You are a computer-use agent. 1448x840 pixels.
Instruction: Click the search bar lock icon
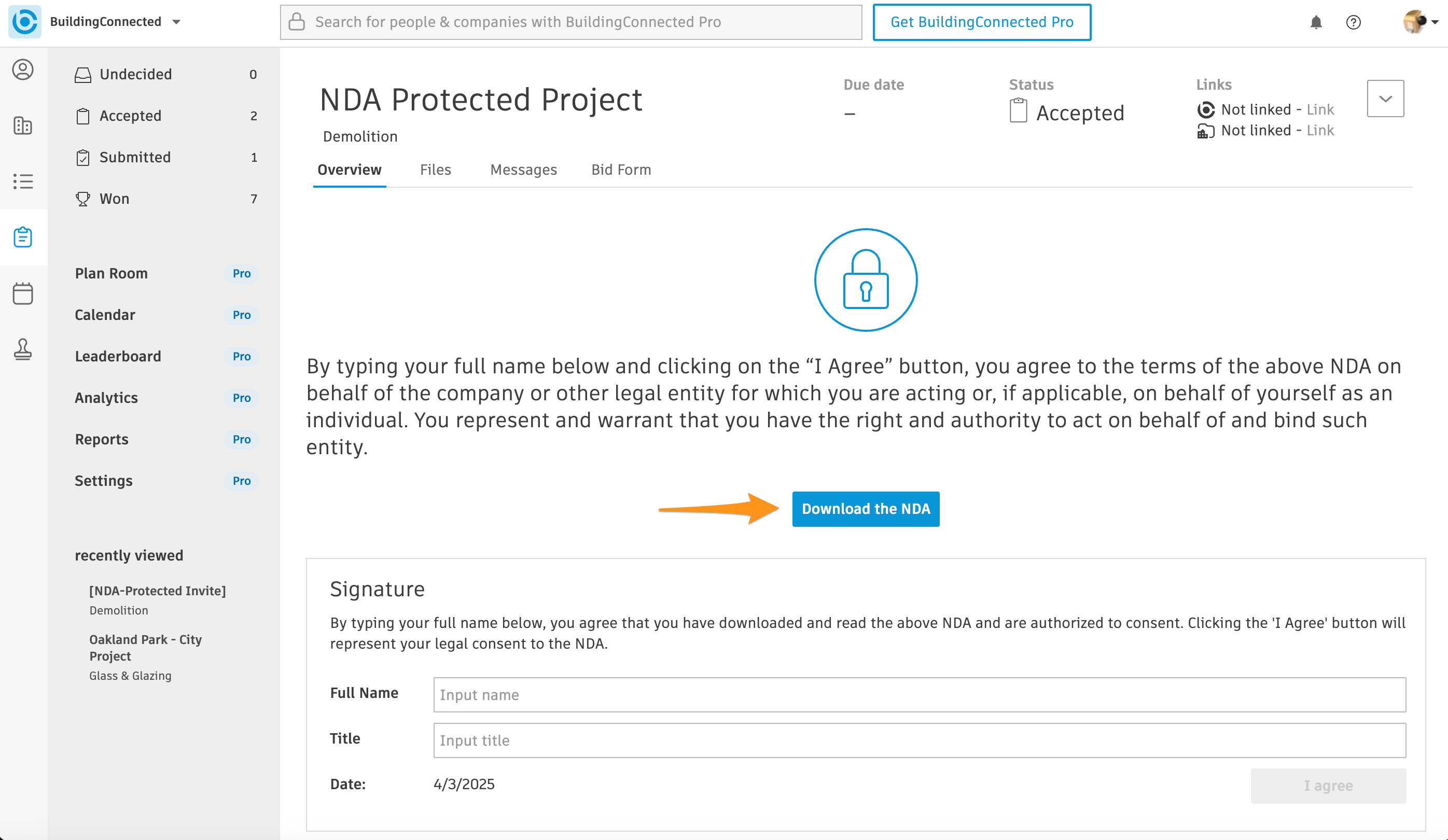[x=297, y=22]
